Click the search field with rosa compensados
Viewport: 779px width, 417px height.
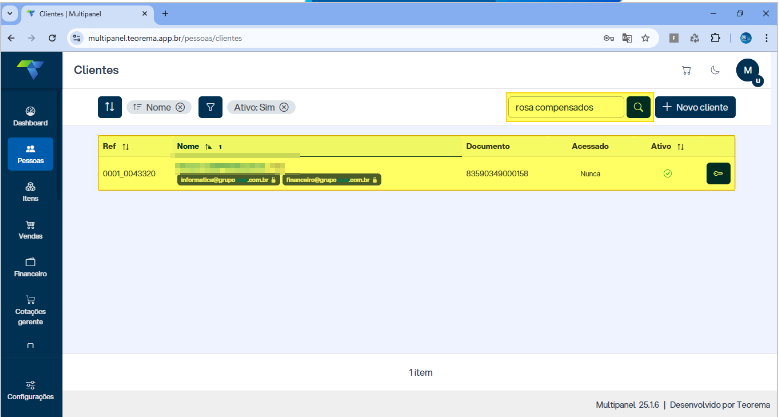tap(566, 107)
